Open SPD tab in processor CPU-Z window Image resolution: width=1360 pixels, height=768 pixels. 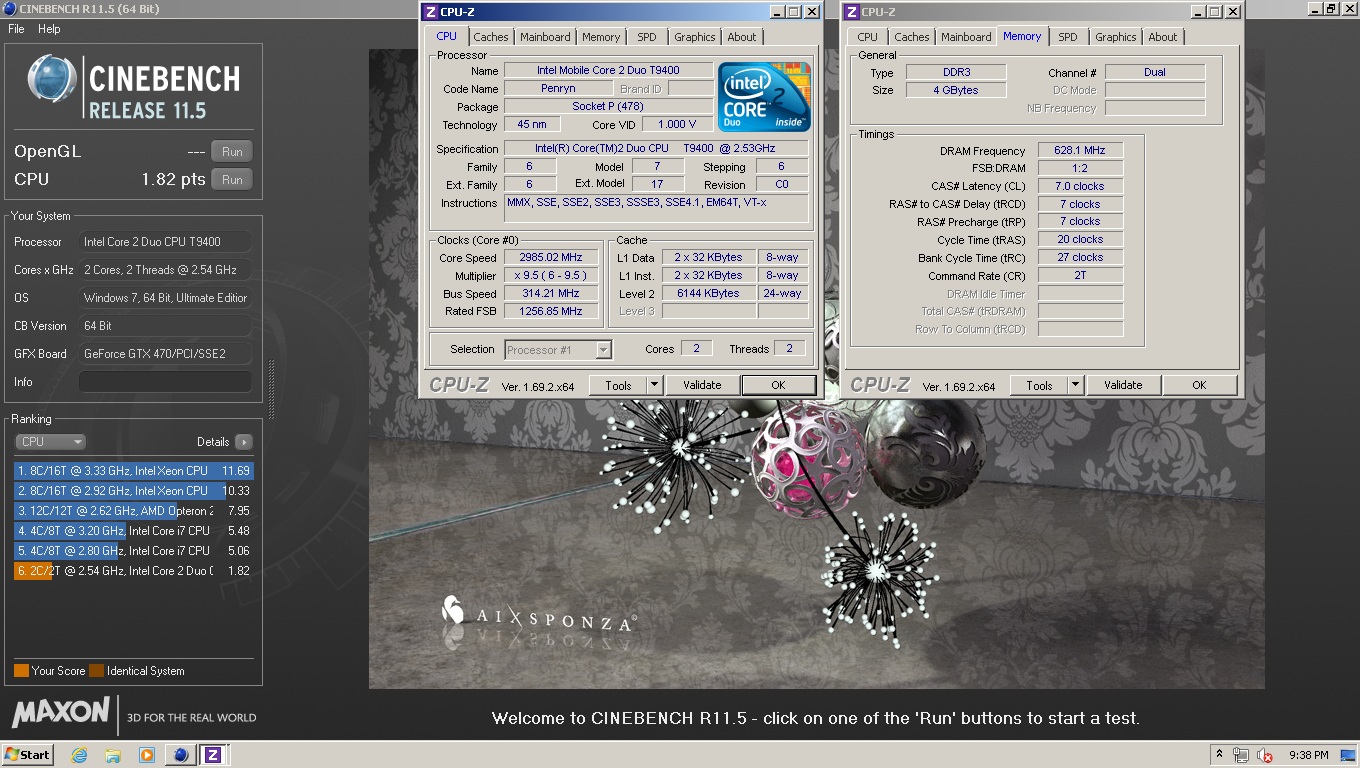pyautogui.click(x=647, y=37)
